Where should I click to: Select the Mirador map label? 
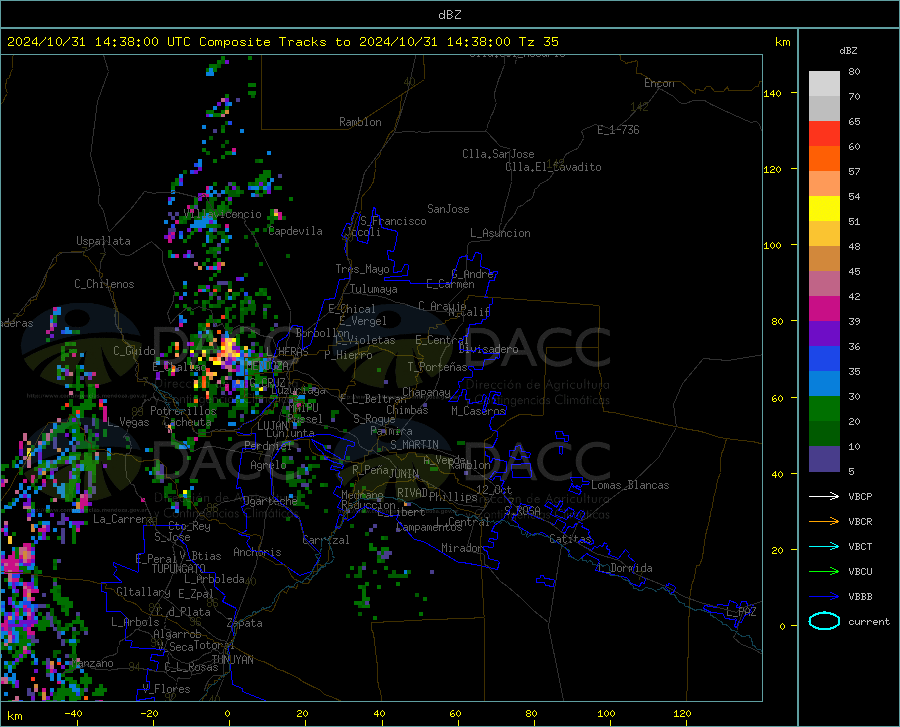[462, 548]
